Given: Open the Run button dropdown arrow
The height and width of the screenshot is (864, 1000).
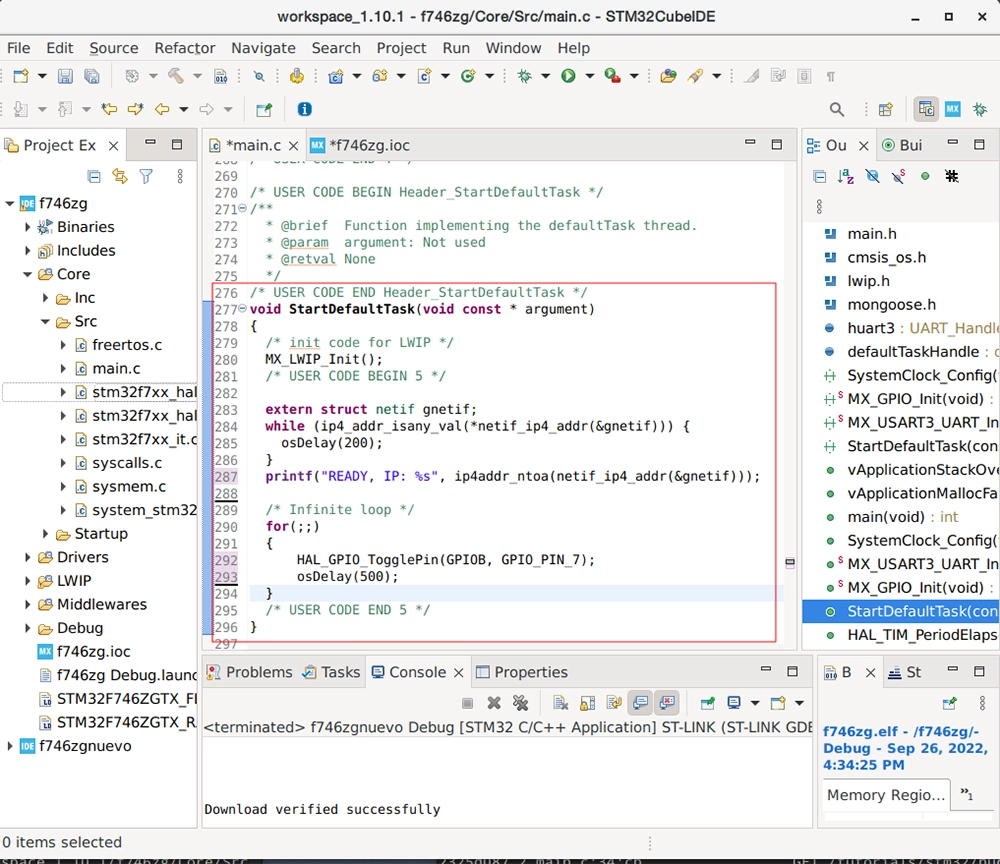Looking at the screenshot, I should [589, 76].
